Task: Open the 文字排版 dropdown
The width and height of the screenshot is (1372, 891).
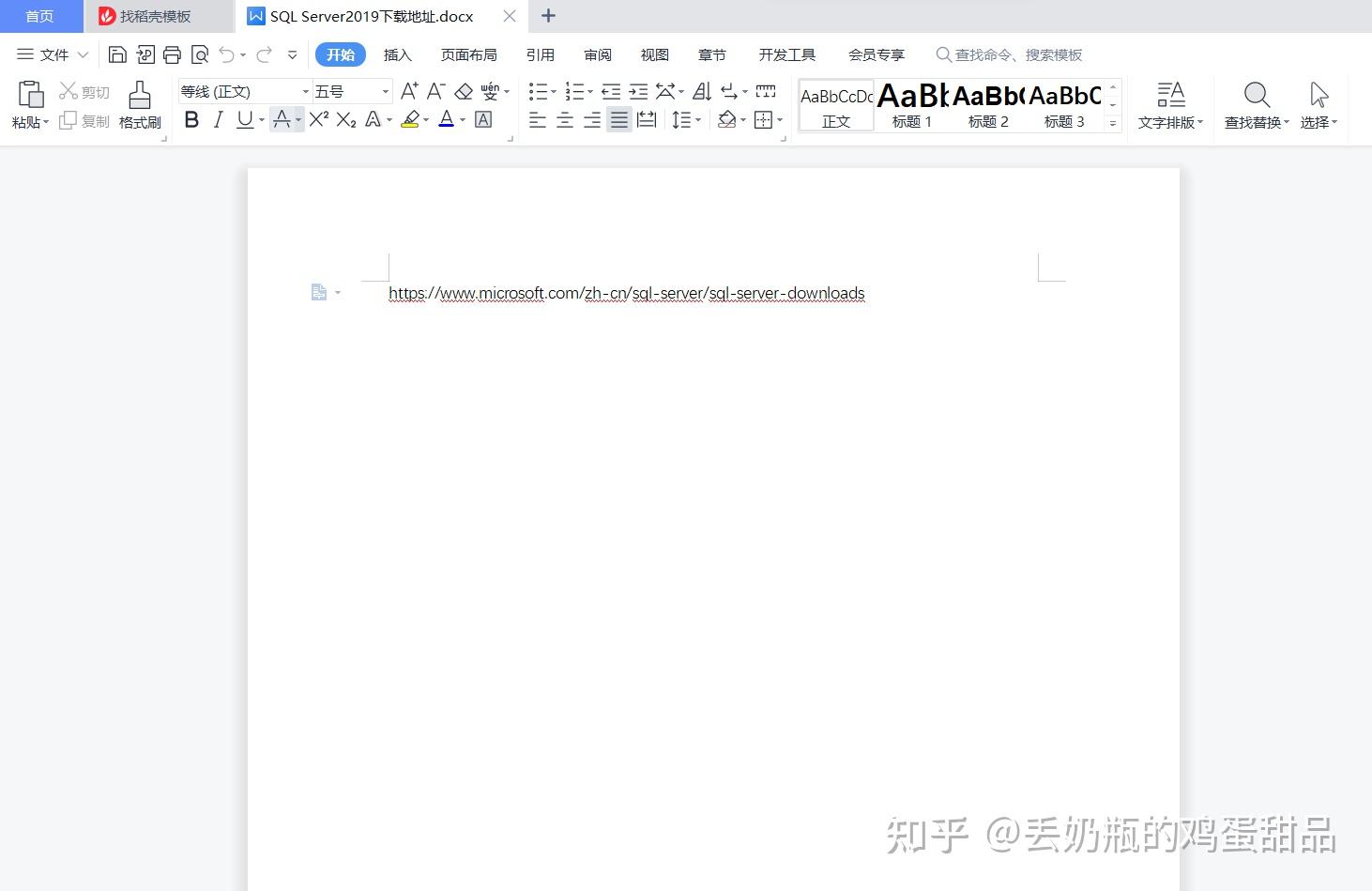Action: point(1170,122)
